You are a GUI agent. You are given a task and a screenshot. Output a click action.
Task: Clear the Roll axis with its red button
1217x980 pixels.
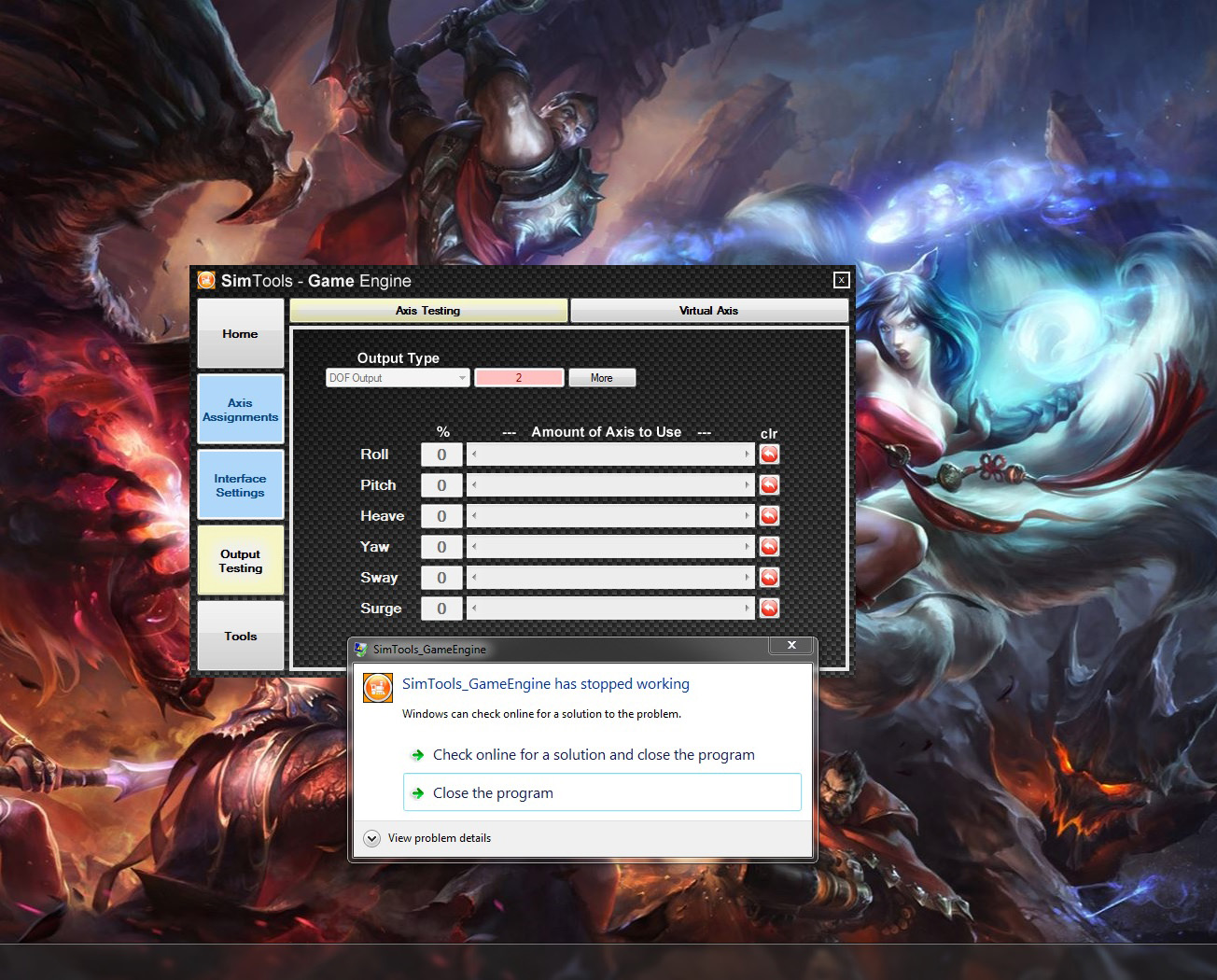pos(769,455)
